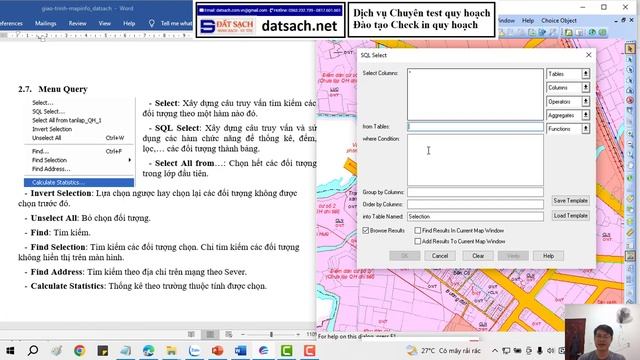The height and width of the screenshot is (360, 640).
Task: Open the View tab in Word
Action: coord(104,24)
